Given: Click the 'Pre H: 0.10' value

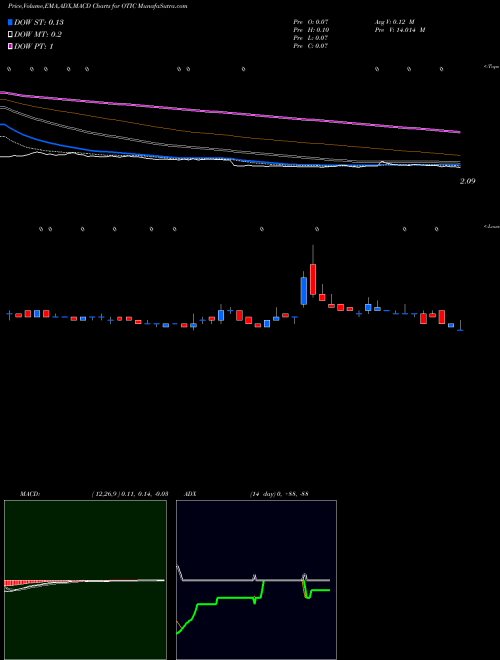Looking at the screenshot, I should tap(311, 30).
